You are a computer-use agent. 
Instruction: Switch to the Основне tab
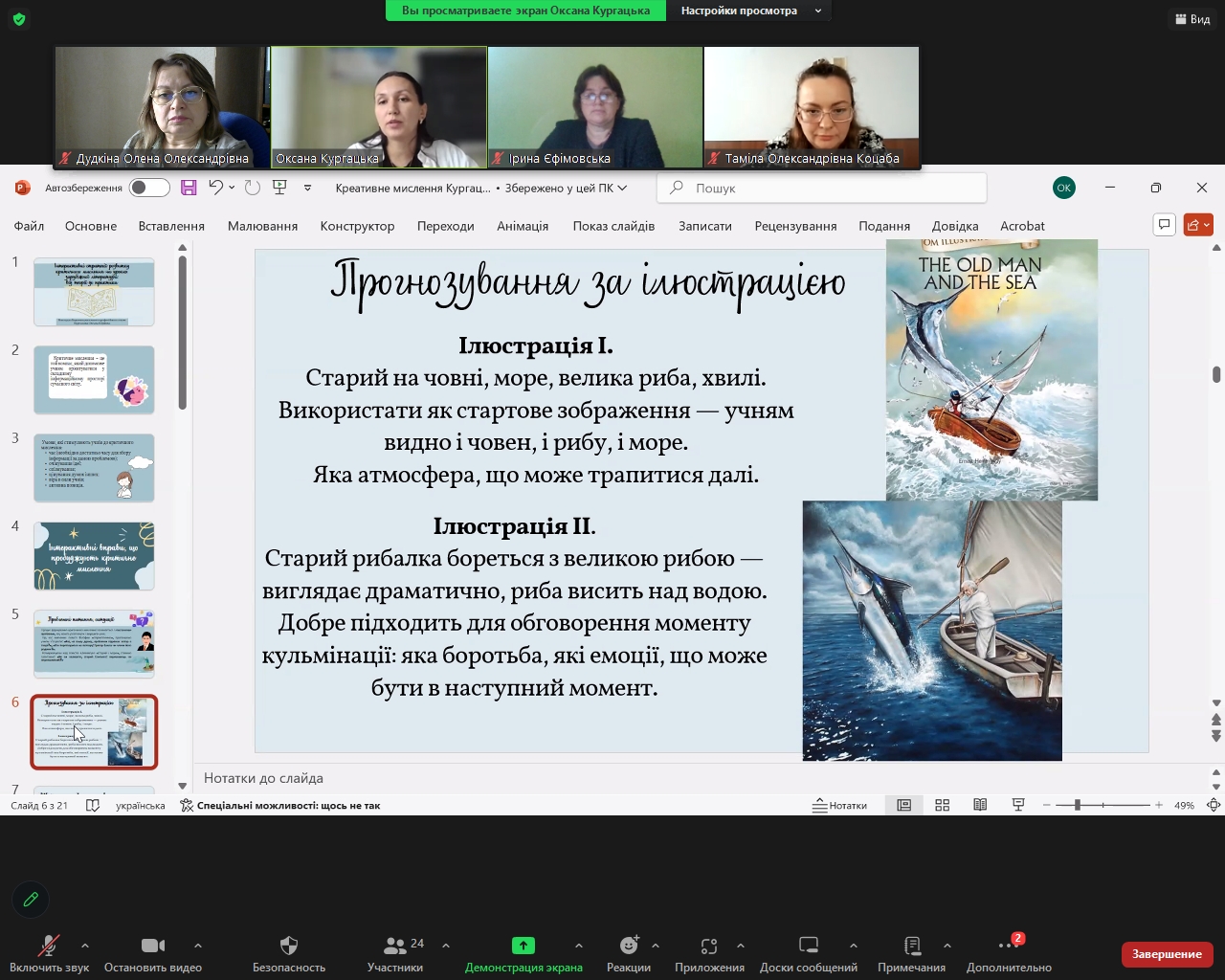click(x=91, y=226)
